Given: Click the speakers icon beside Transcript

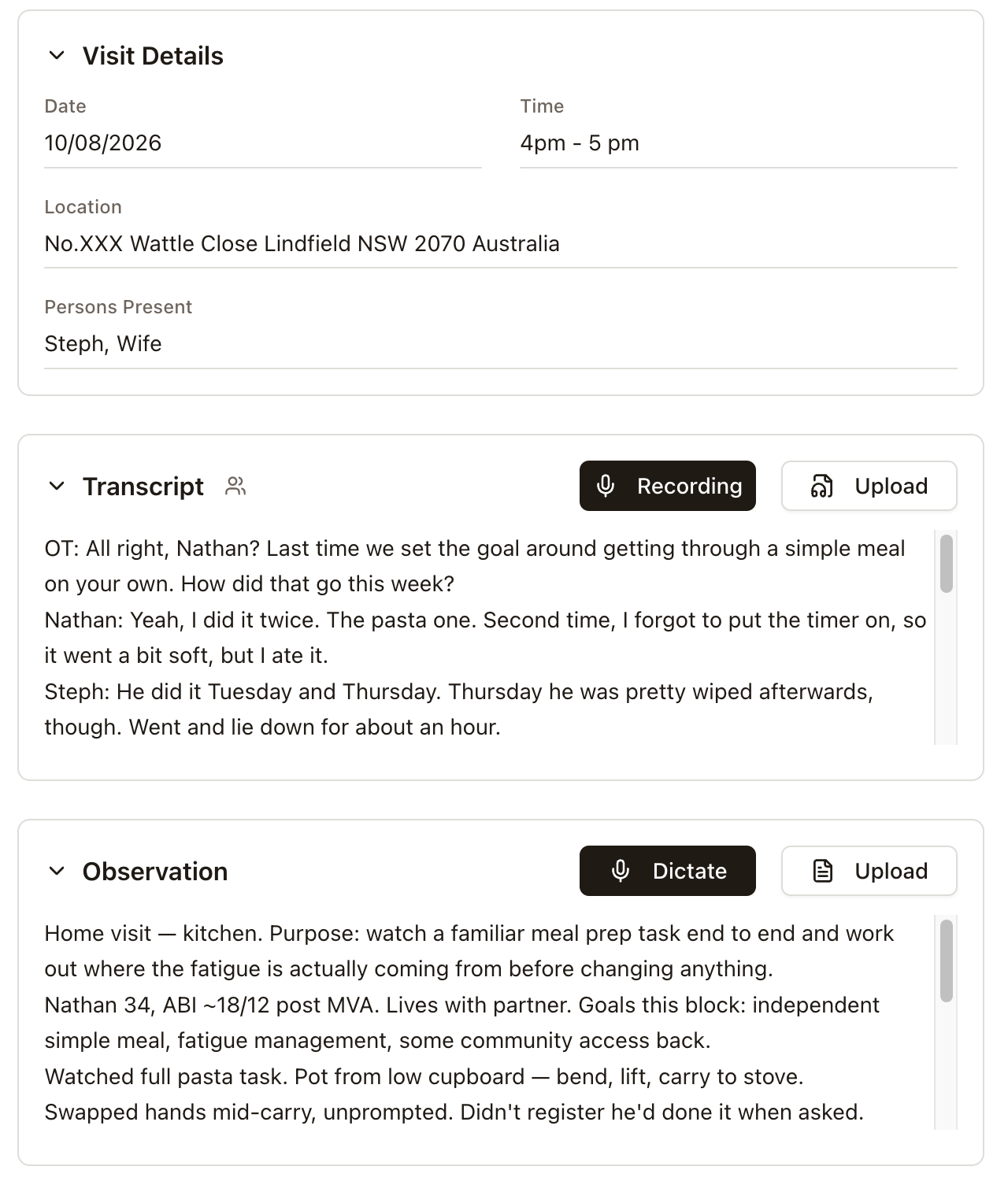Looking at the screenshot, I should click(x=235, y=486).
